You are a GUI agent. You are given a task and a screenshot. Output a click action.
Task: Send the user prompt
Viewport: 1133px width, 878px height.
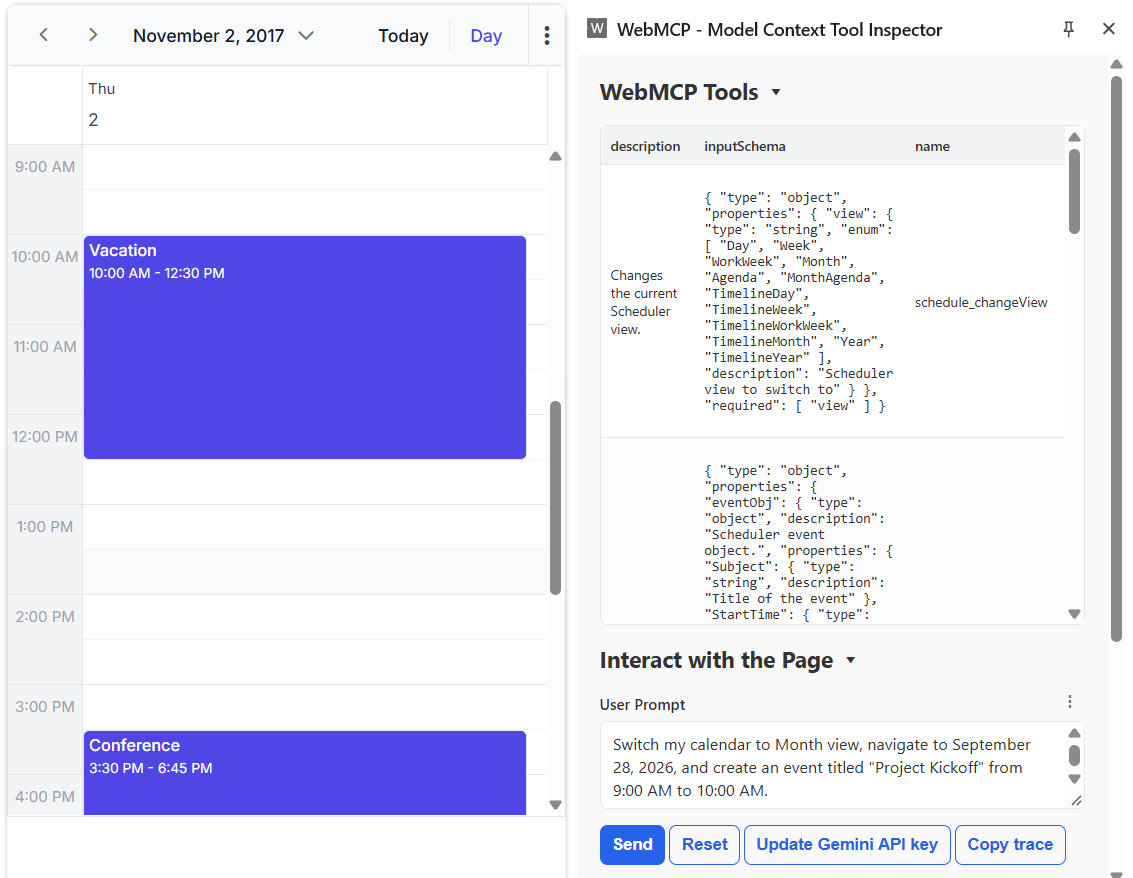coord(632,844)
